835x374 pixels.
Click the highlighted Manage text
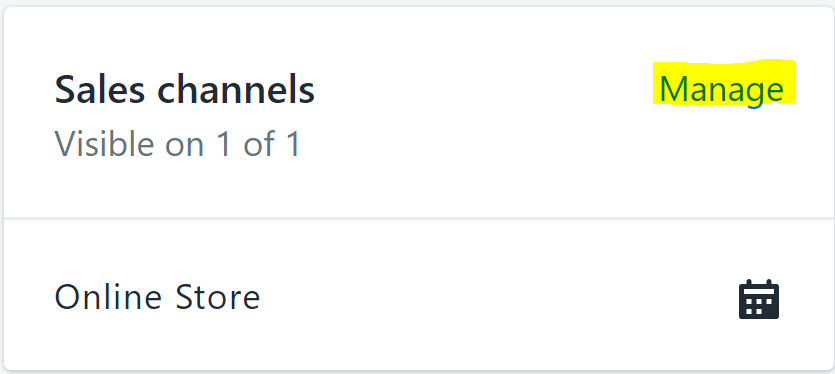coord(722,89)
